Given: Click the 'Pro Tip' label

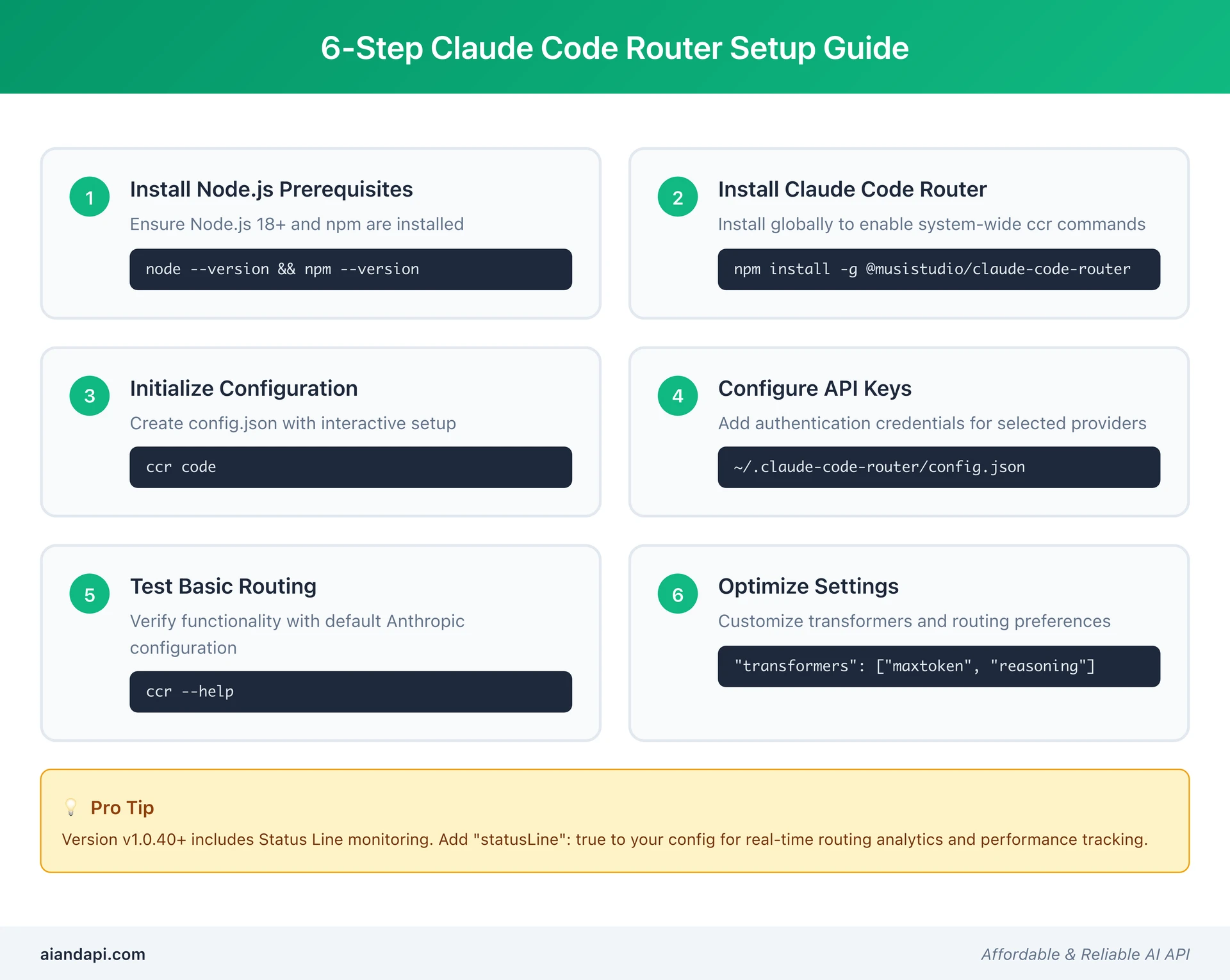Looking at the screenshot, I should [x=122, y=808].
